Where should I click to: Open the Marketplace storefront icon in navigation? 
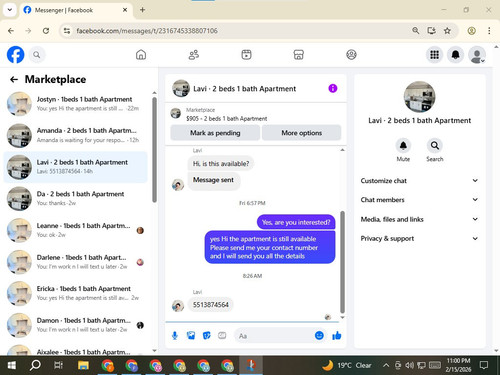click(299, 55)
